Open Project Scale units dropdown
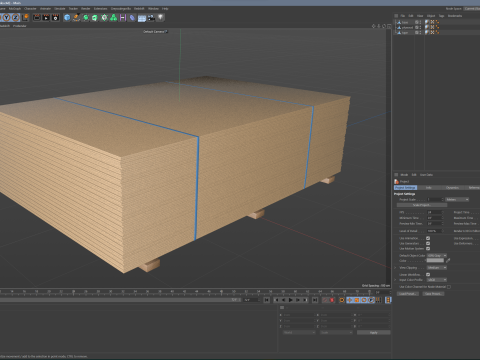 [x=457, y=199]
